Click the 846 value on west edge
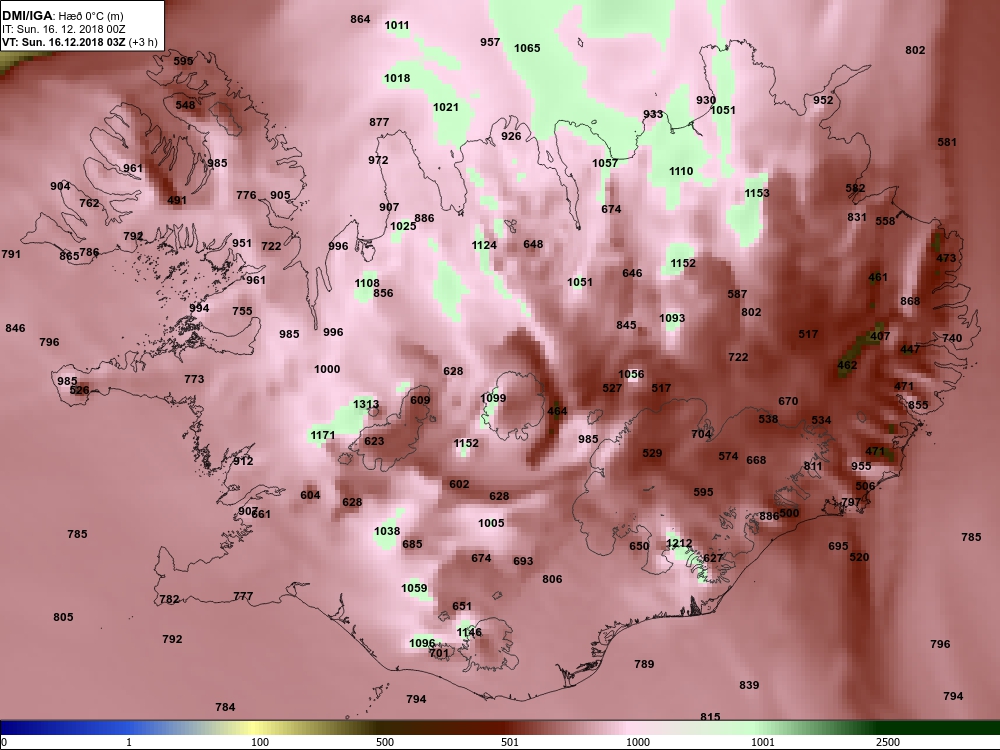1000x750 pixels. (15, 328)
